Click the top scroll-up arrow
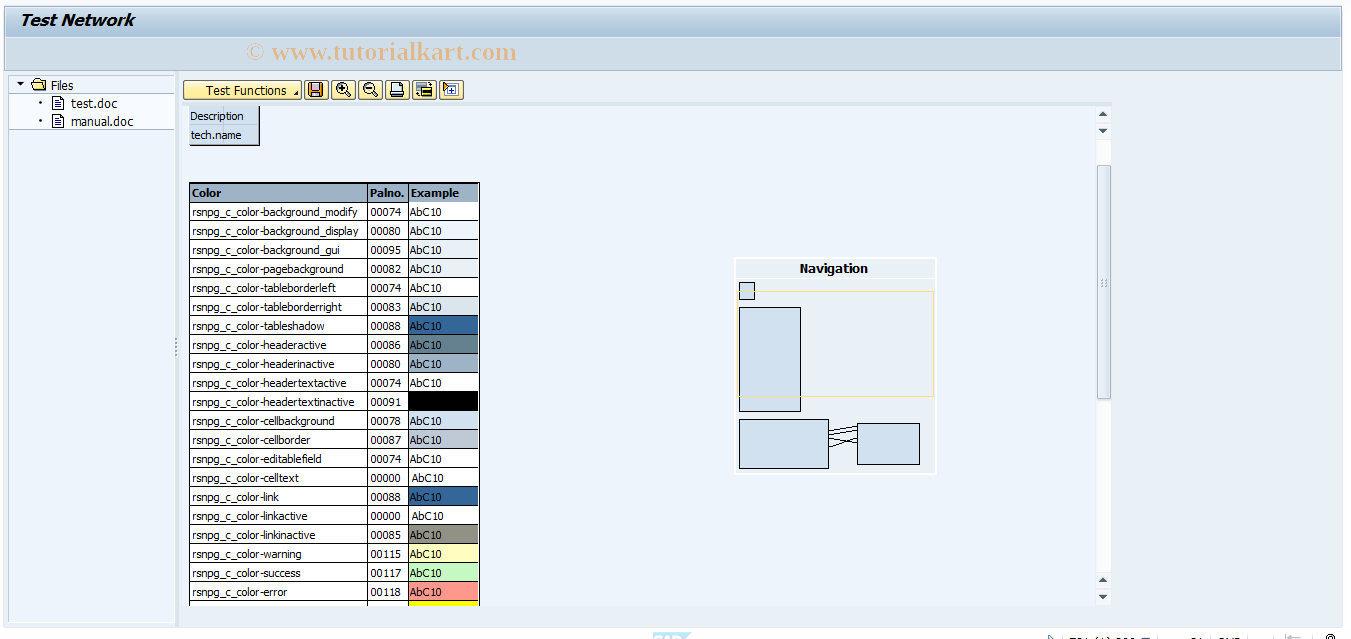Viewport: 1351px width, 639px height. tap(1103, 114)
